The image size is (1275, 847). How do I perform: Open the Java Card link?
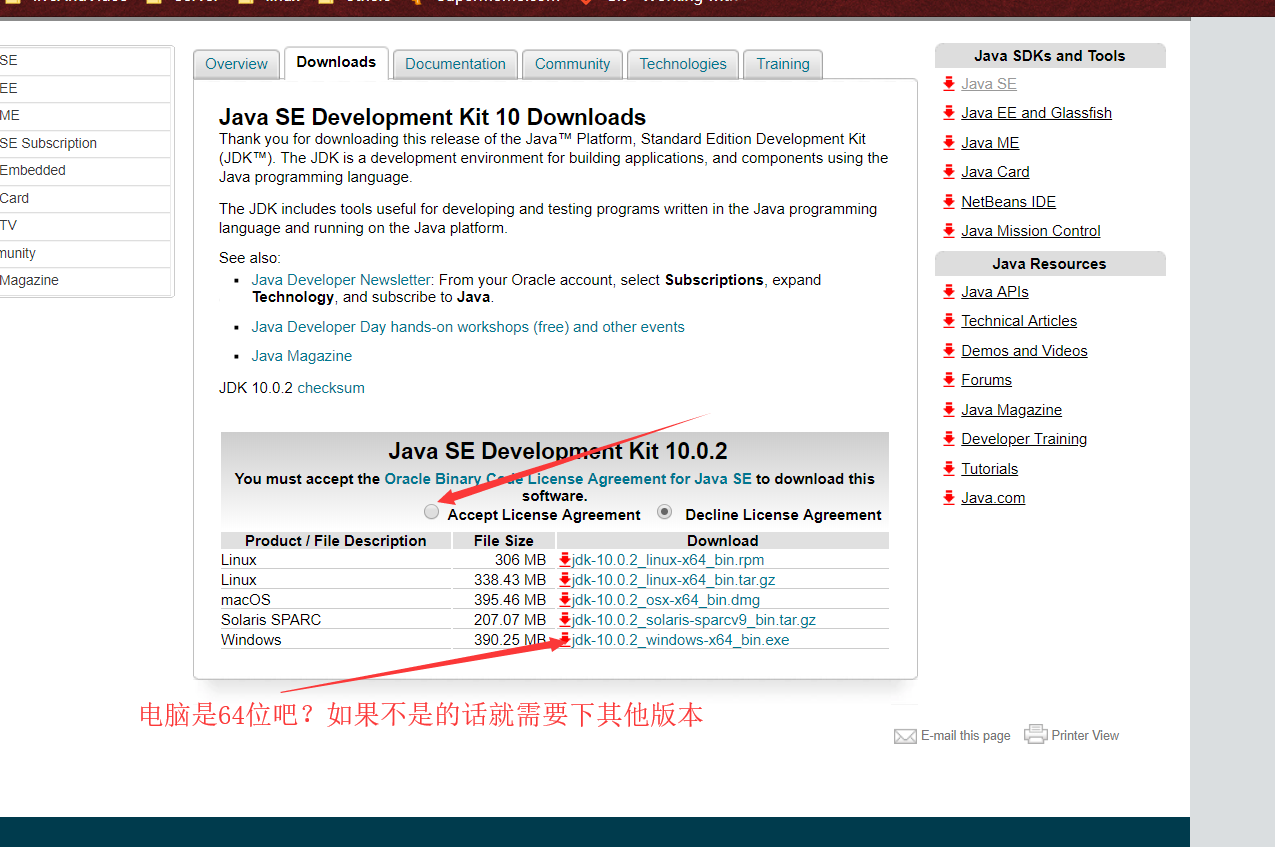point(995,172)
